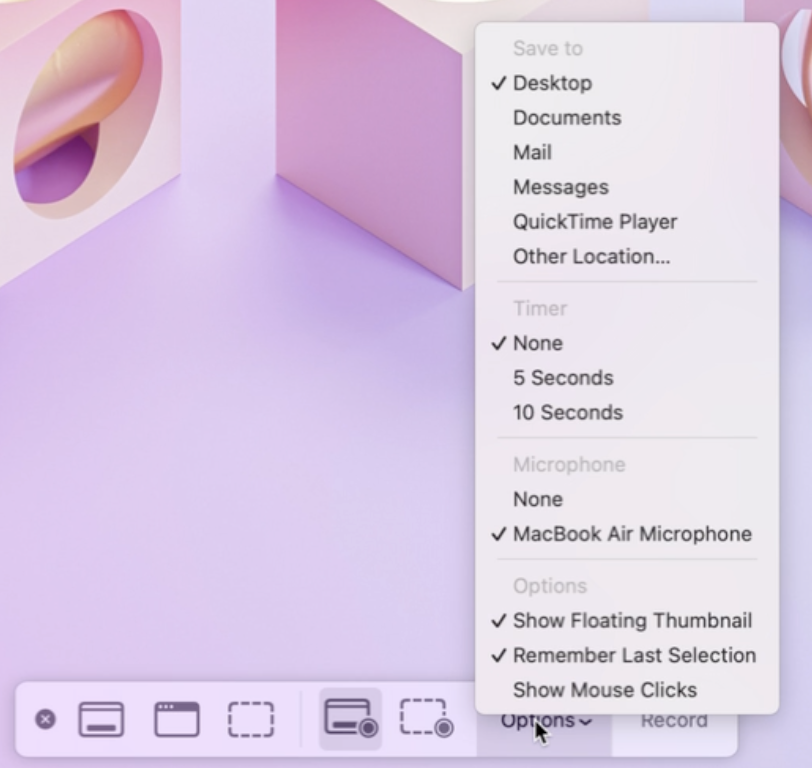Enable Show Mouse Clicks option

tap(604, 690)
